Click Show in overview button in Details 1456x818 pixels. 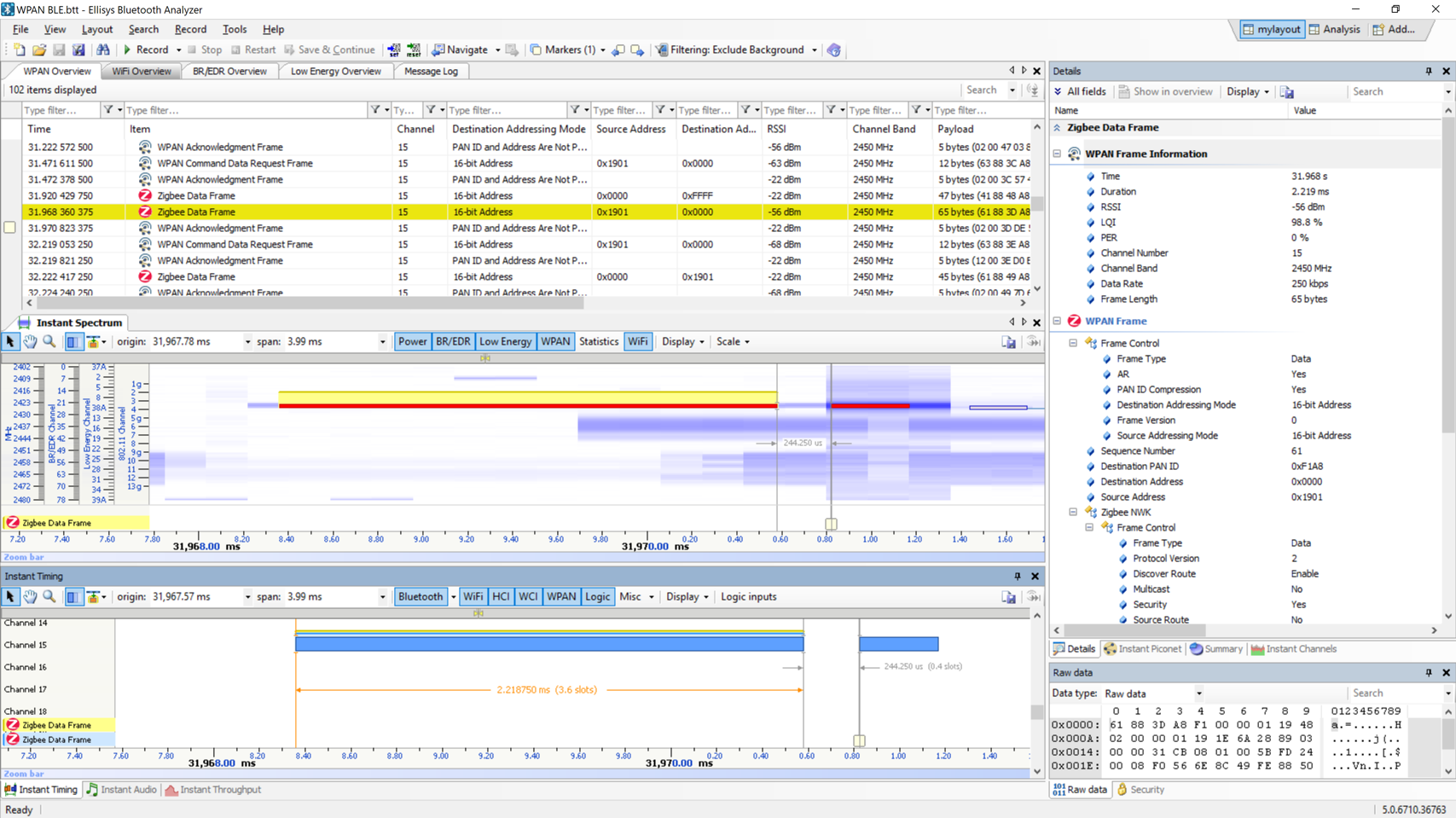1165,92
